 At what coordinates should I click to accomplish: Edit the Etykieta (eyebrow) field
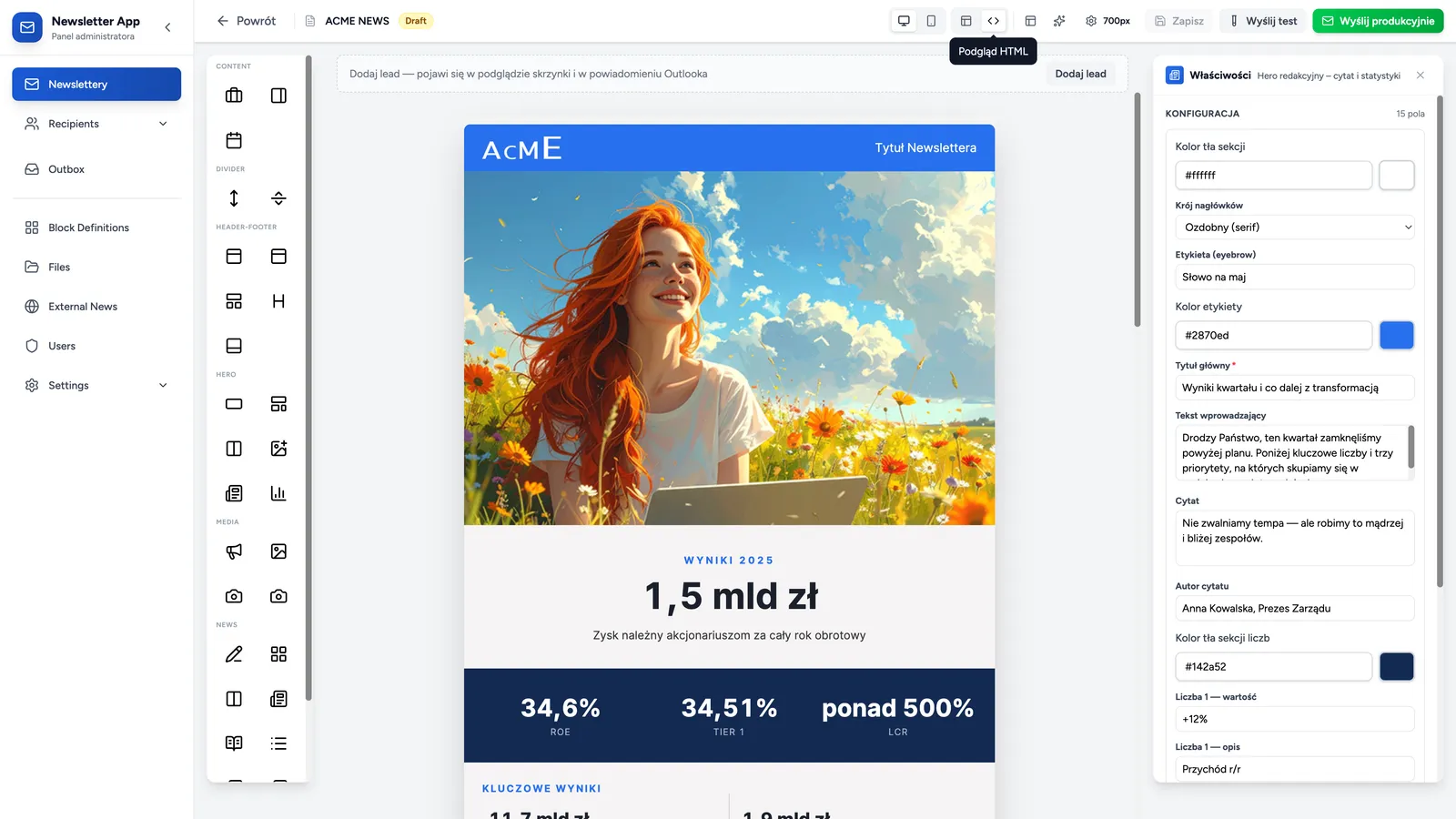pos(1294,277)
